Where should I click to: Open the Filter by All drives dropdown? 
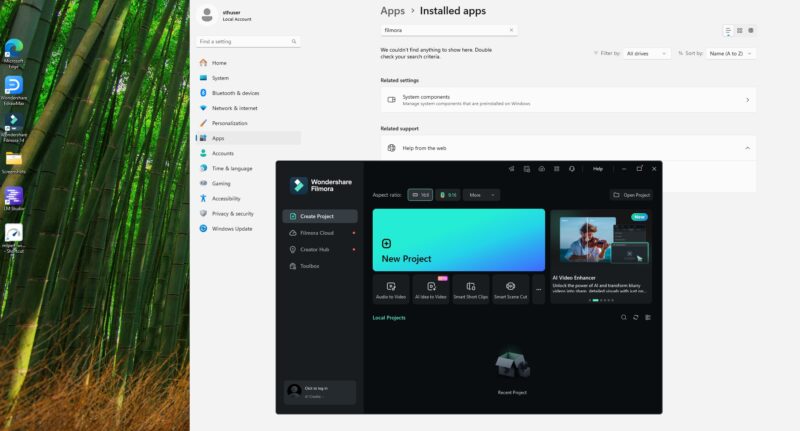point(648,53)
